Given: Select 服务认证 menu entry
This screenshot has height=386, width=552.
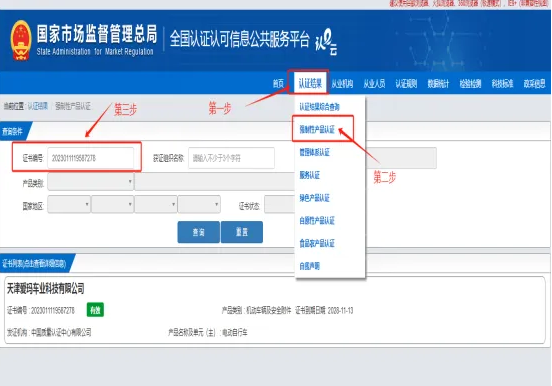Looking at the screenshot, I should click(x=309, y=175).
